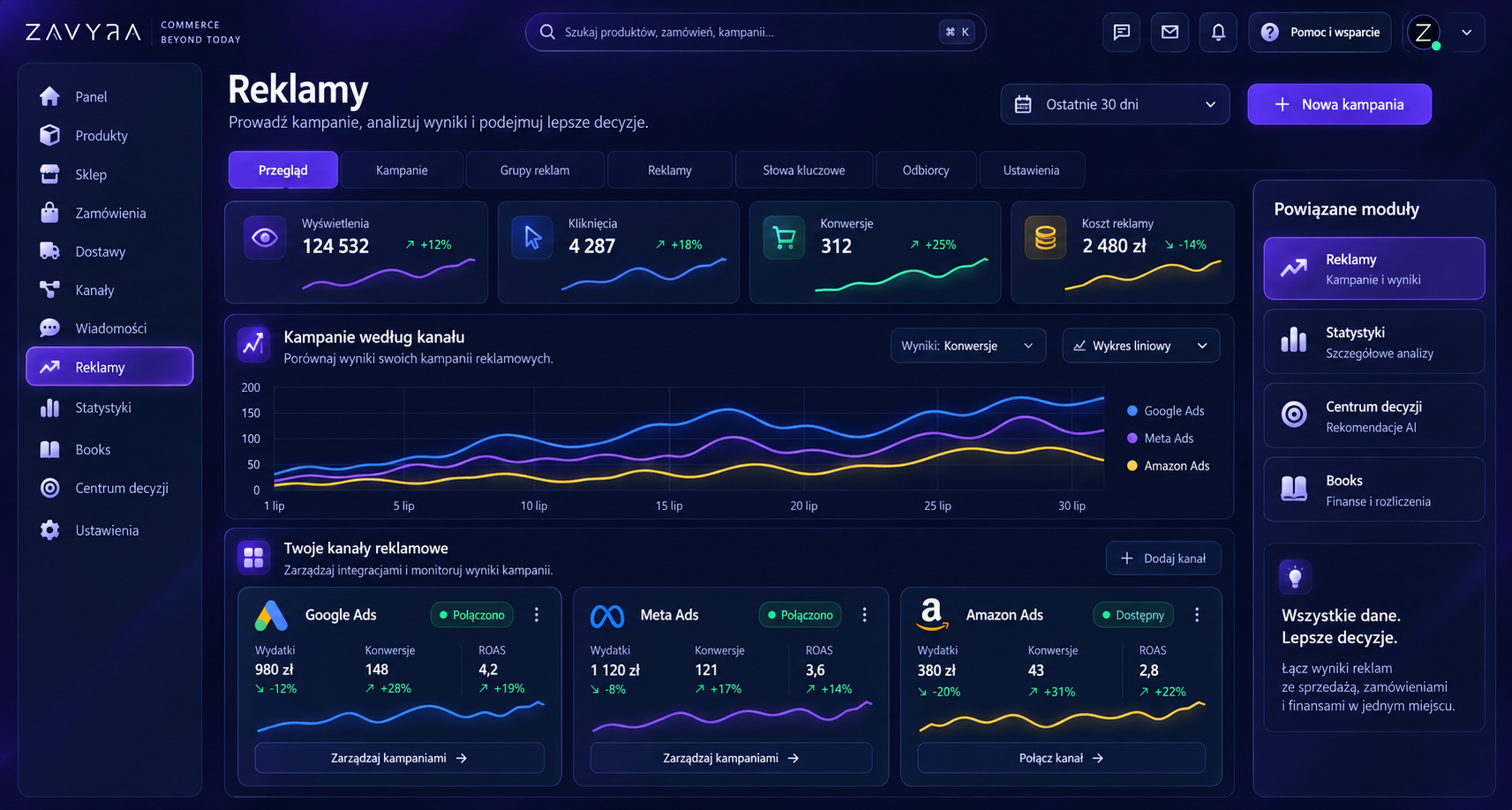
Task: Click the Wyświetlenia eye icon
Action: click(265, 237)
